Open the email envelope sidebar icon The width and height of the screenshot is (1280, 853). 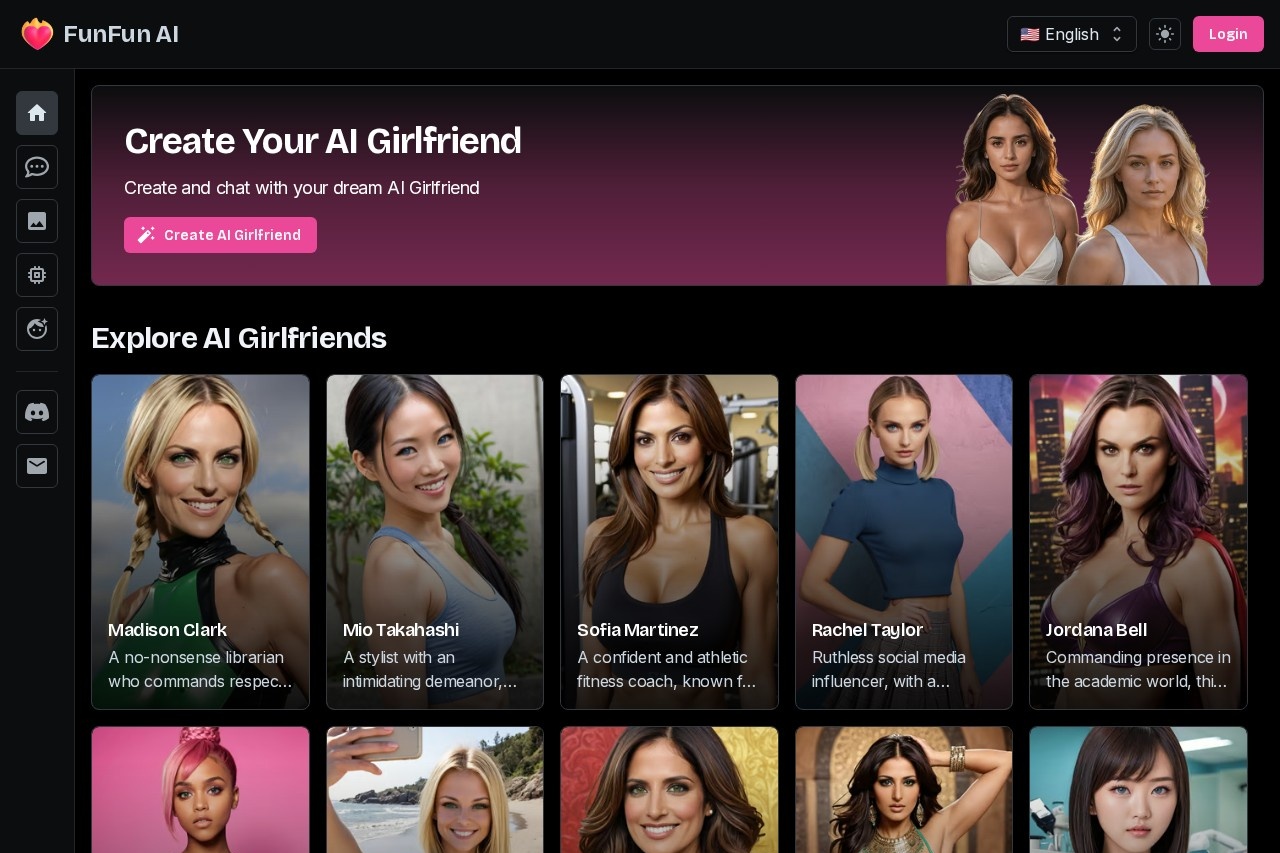tap(37, 466)
